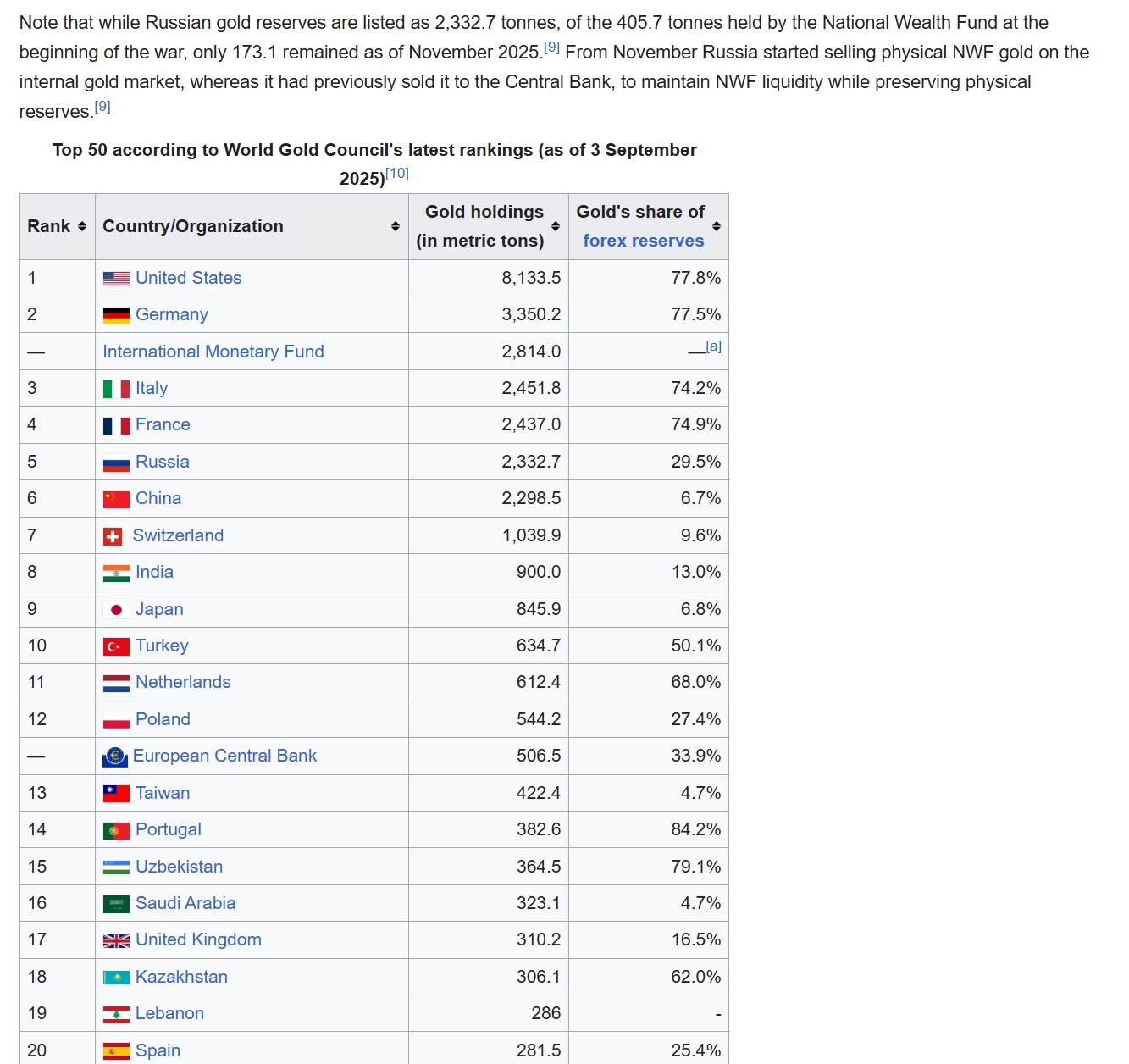
Task: Open citation [10] in the table caption
Action: click(x=397, y=174)
